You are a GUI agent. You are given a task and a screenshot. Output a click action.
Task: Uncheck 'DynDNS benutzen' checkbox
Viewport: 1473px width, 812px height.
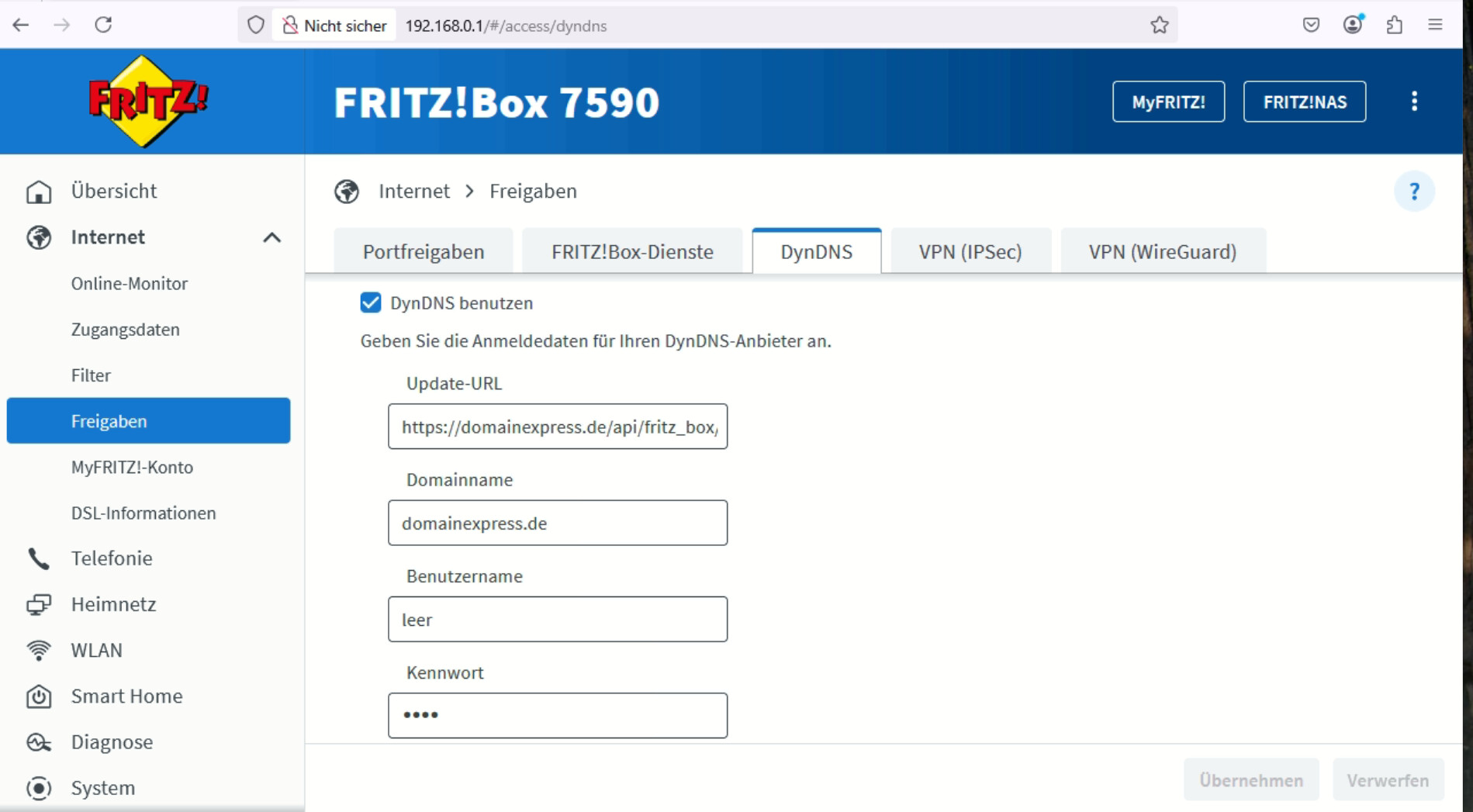point(371,302)
